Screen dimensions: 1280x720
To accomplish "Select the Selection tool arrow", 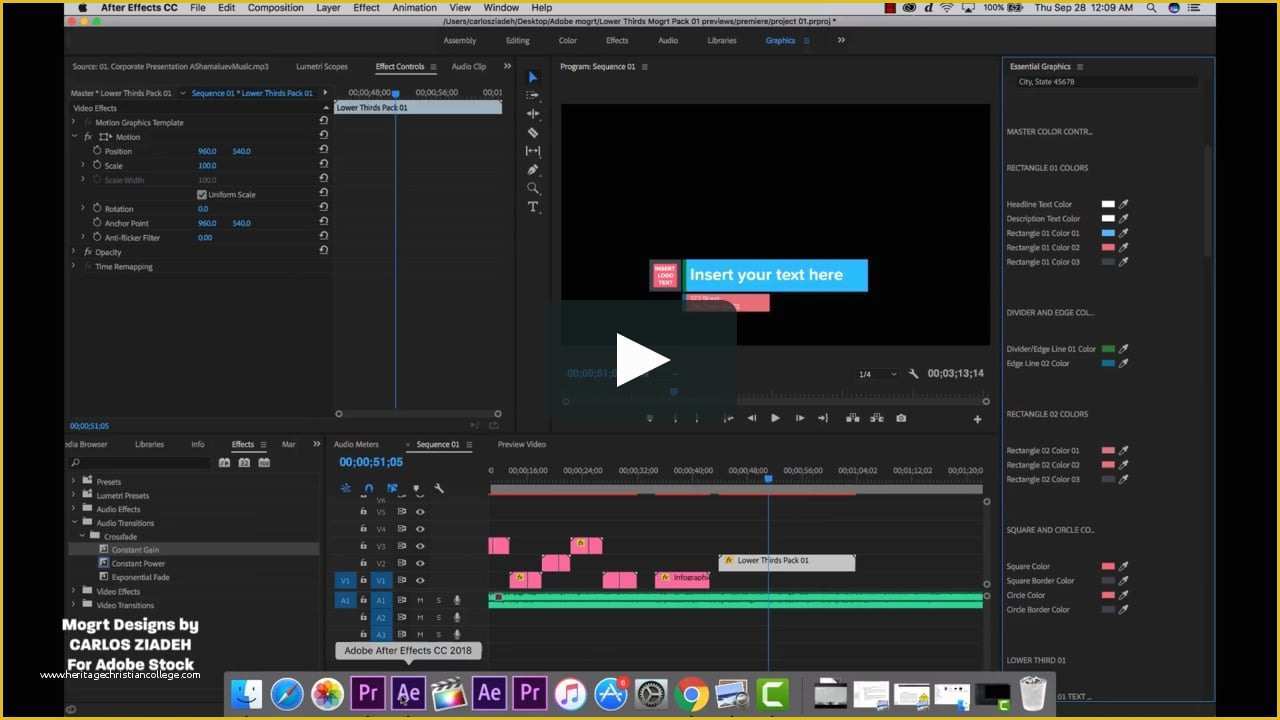I will click(x=533, y=77).
